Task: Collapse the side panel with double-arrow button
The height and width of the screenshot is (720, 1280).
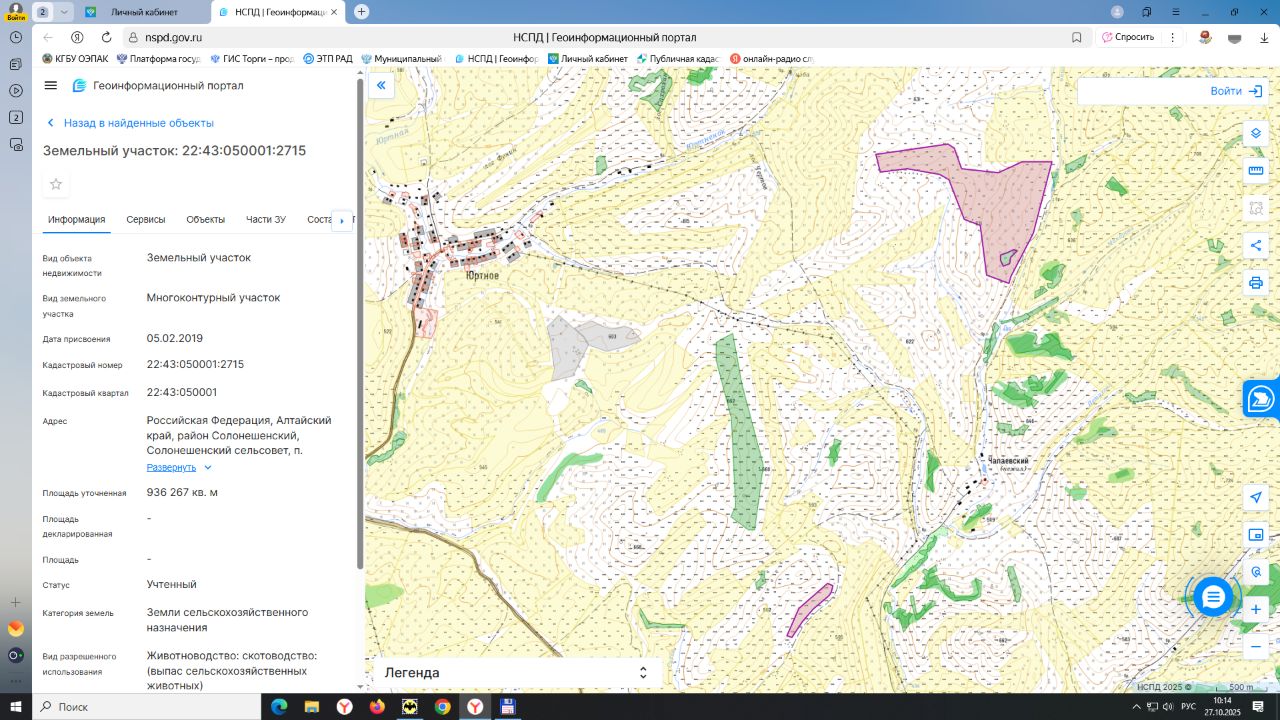Action: (381, 86)
